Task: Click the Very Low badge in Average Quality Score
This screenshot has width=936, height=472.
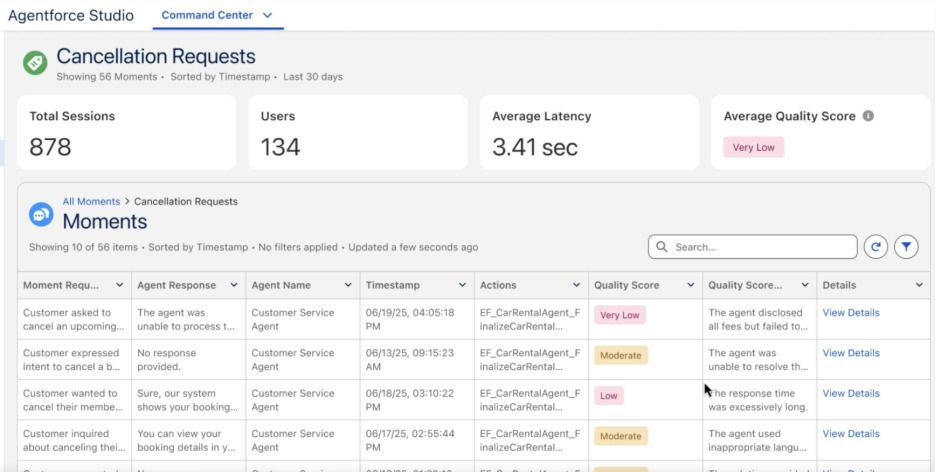Action: coord(753,147)
